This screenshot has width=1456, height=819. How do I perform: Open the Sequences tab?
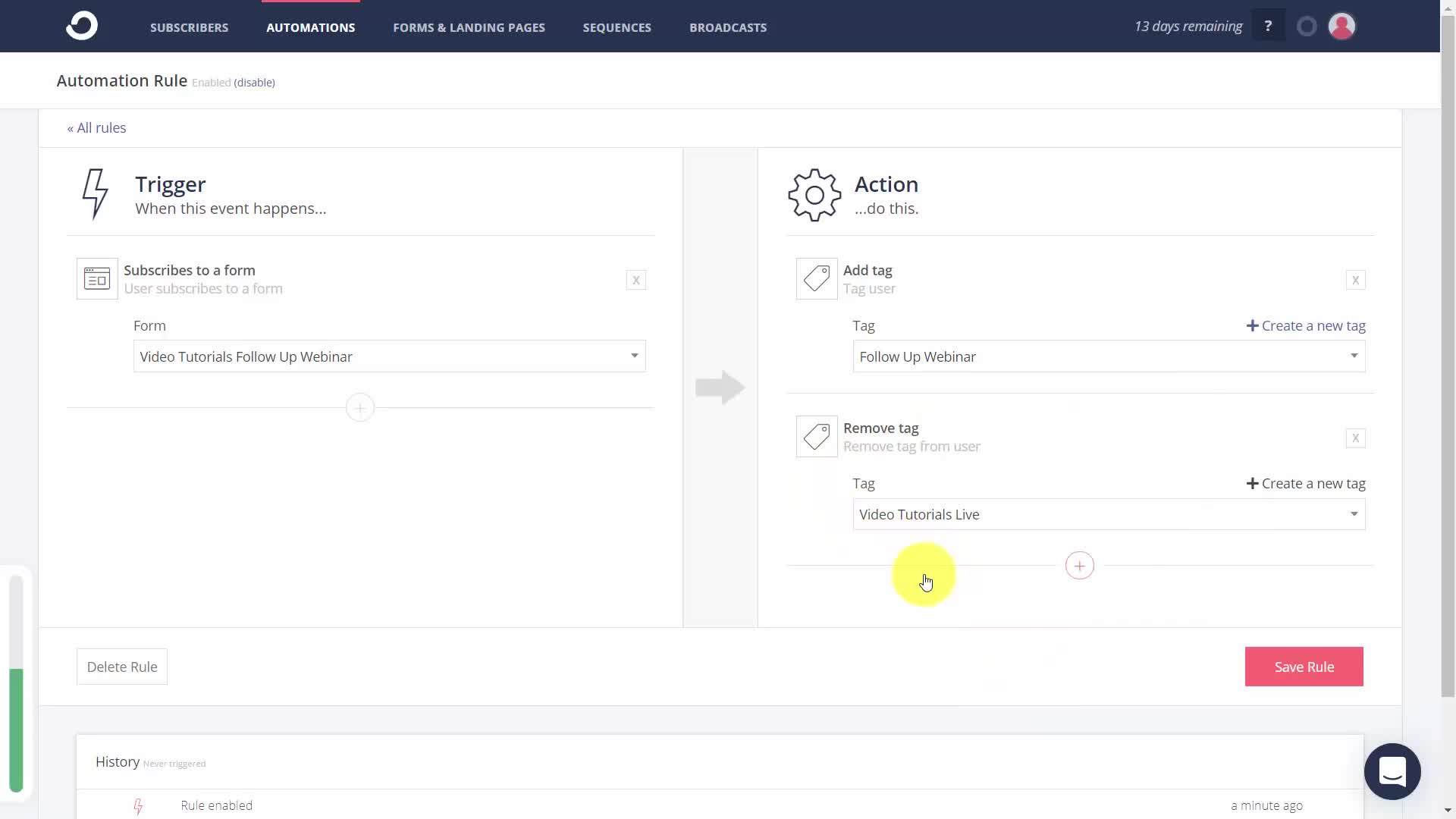(x=617, y=27)
